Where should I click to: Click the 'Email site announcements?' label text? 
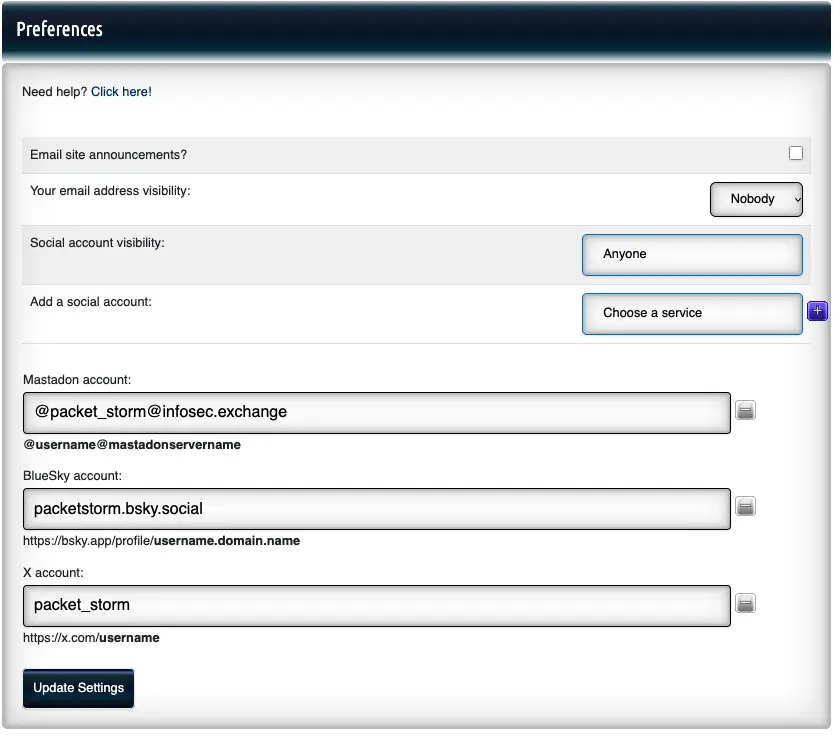[109, 155]
